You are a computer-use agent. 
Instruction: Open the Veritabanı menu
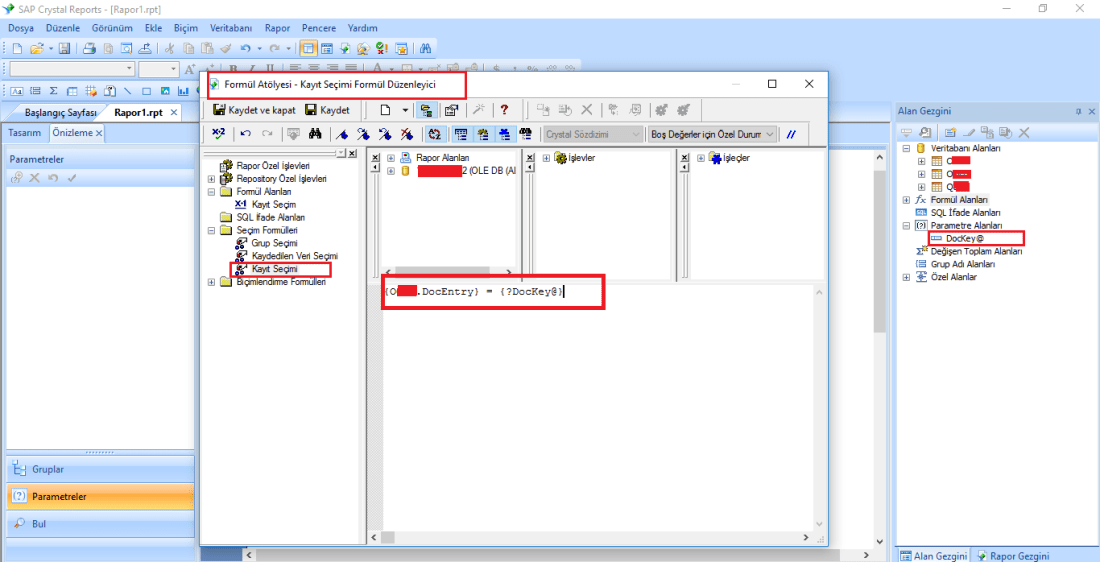pyautogui.click(x=231, y=28)
